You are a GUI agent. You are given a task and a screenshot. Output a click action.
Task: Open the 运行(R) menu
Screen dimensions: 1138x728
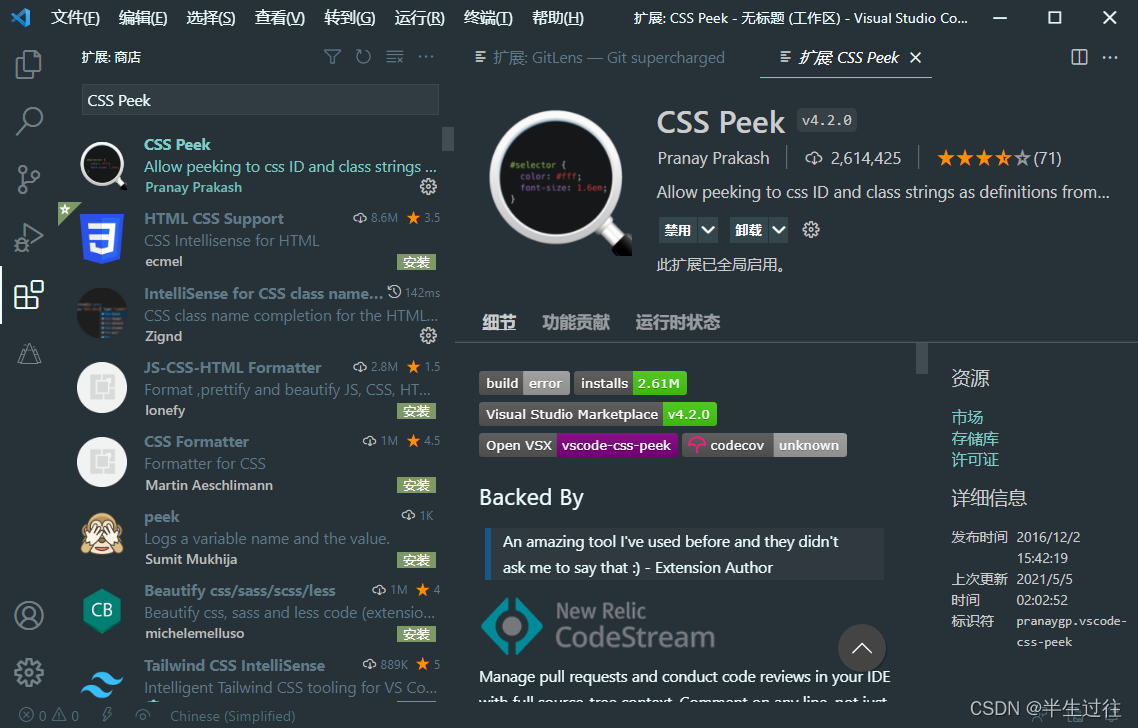pyautogui.click(x=419, y=17)
